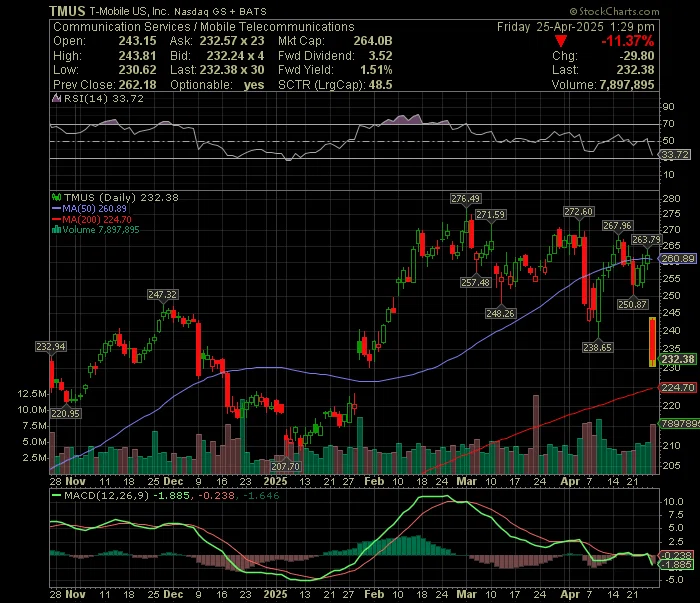700x603 pixels.
Task: Click the MA(200) 224.70 legend text
Action: click(97, 219)
